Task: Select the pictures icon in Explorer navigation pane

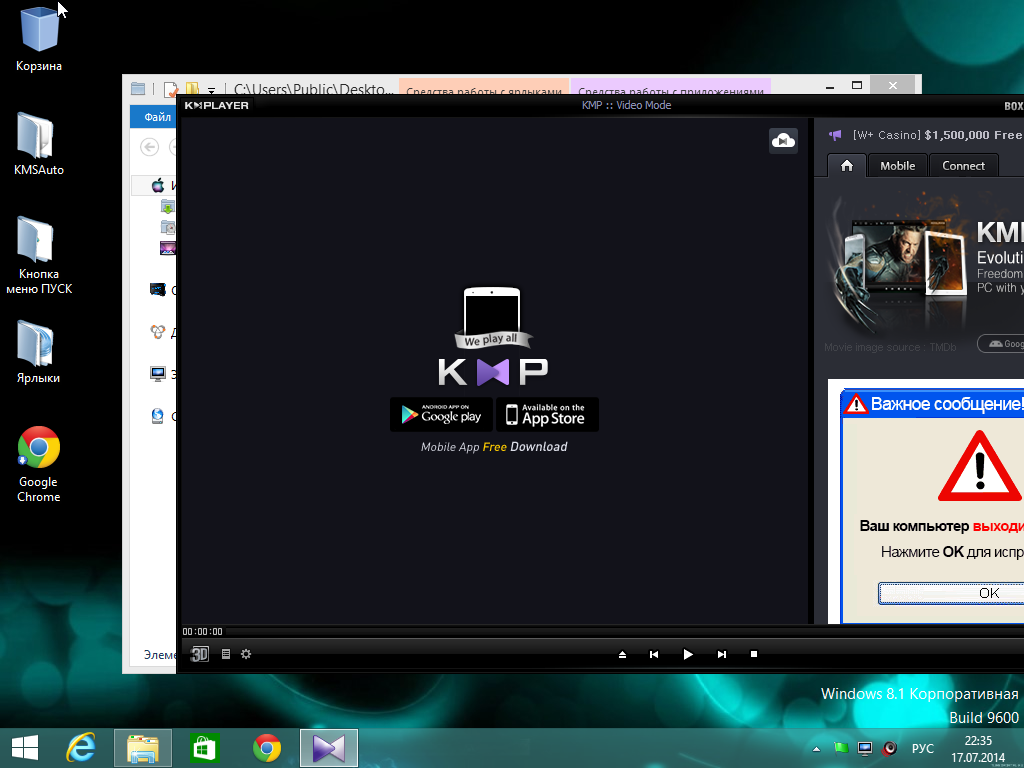Action: click(168, 248)
